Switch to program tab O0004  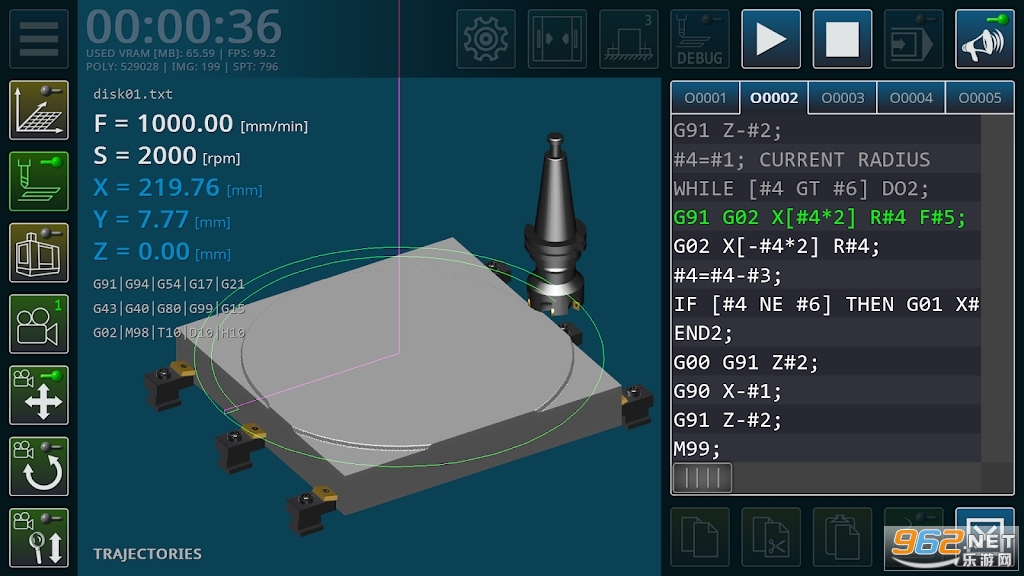pyautogui.click(x=911, y=98)
